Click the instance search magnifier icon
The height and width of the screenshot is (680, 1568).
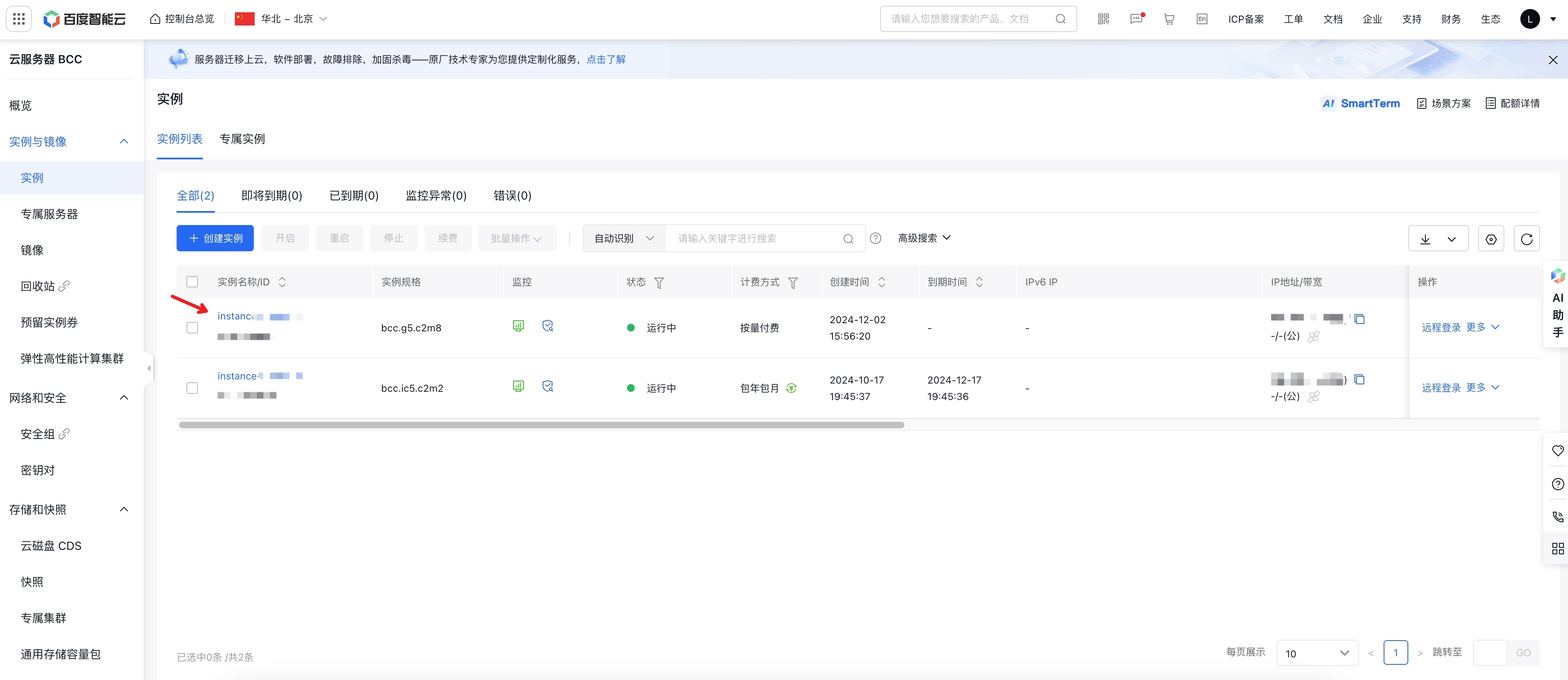pyautogui.click(x=848, y=239)
